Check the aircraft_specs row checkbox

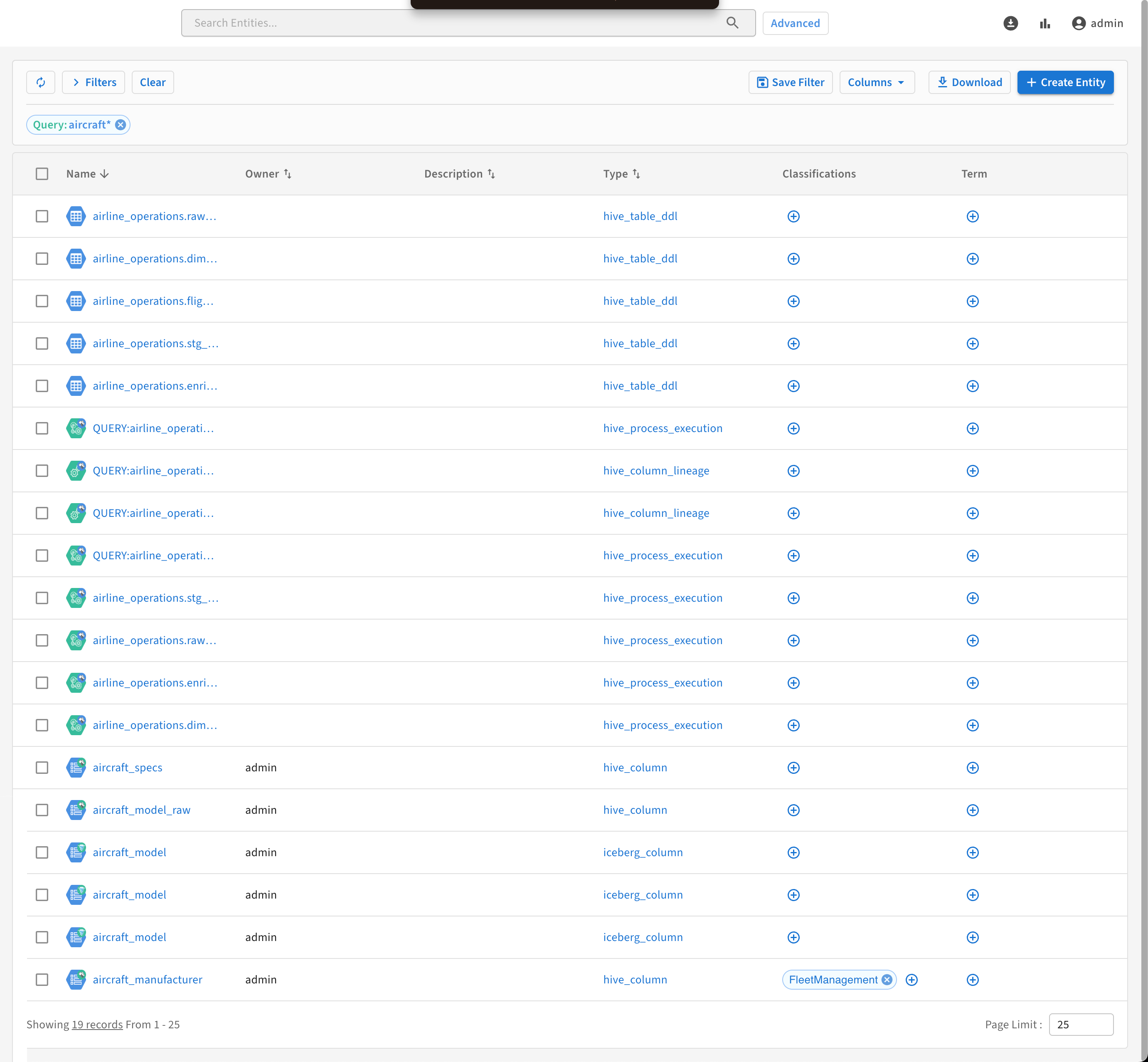[42, 768]
